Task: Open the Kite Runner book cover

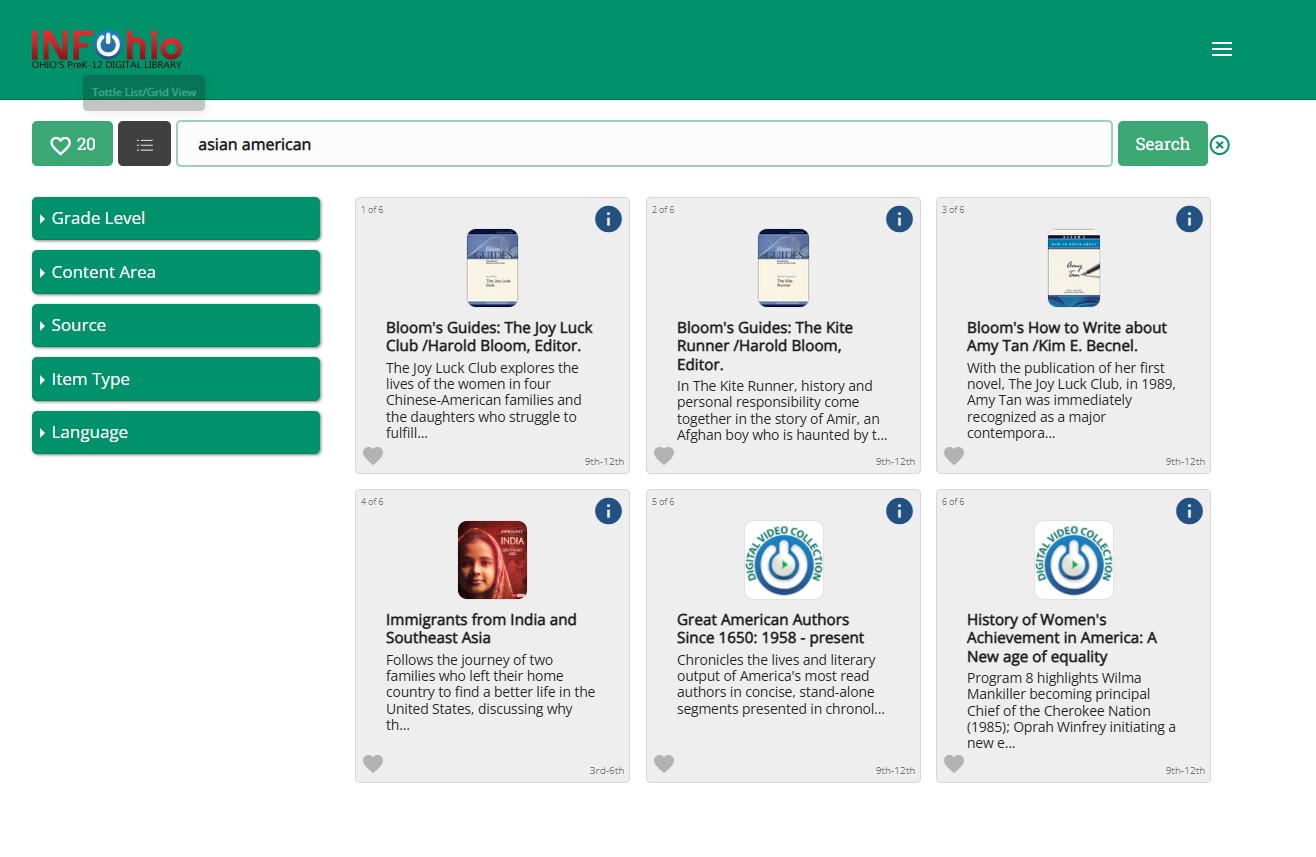Action: [783, 268]
